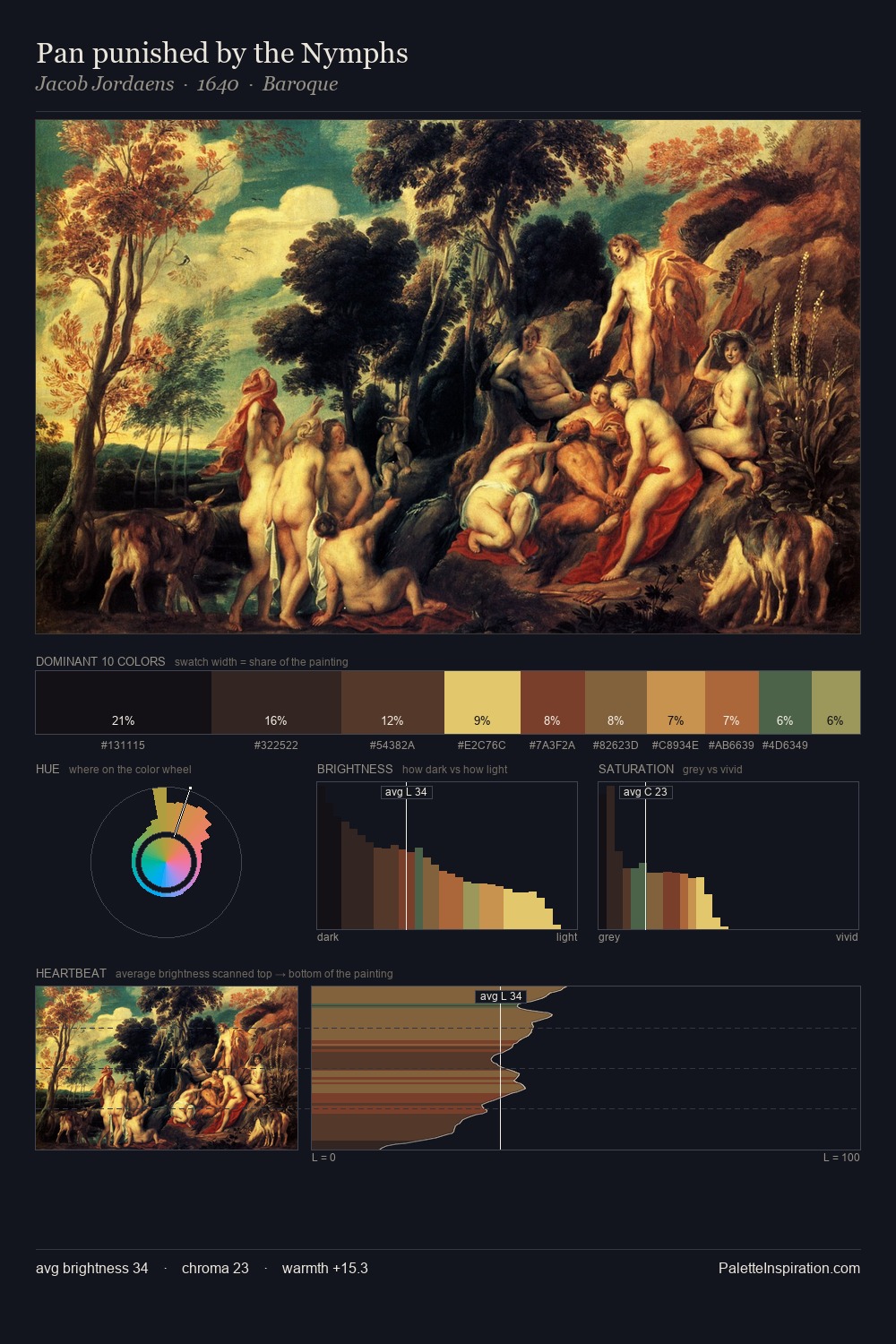Image resolution: width=896 pixels, height=1344 pixels.
Task: Click 'where on the color wheel' caption
Action: coord(130,770)
